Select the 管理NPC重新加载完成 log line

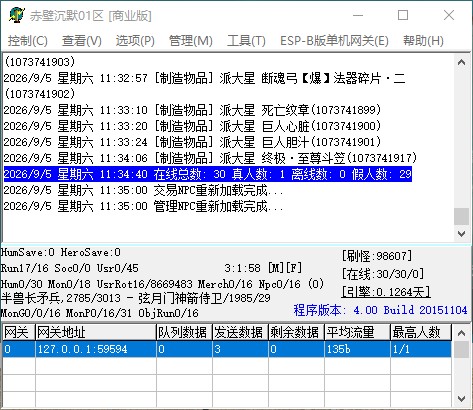[143, 206]
